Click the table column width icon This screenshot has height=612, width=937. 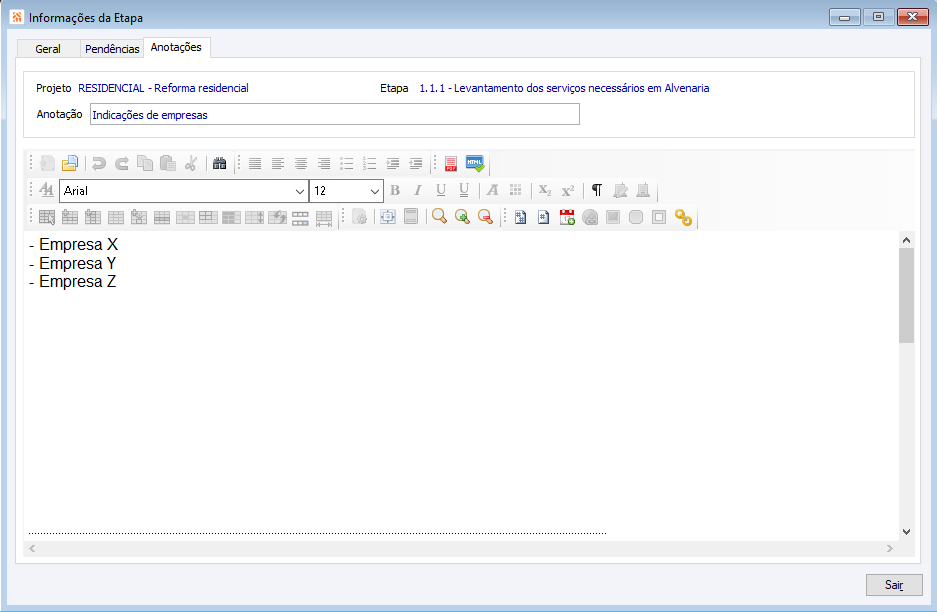point(323,218)
